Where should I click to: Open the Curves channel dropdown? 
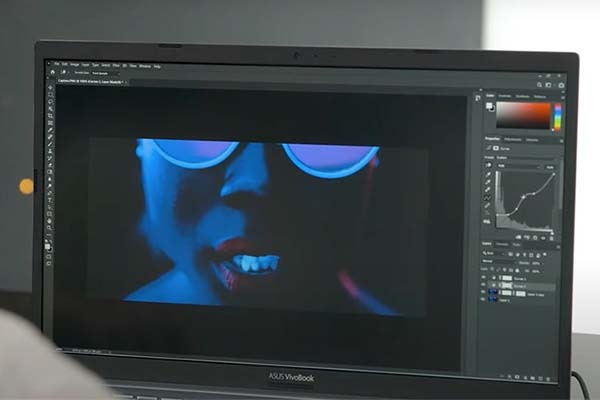519,166
